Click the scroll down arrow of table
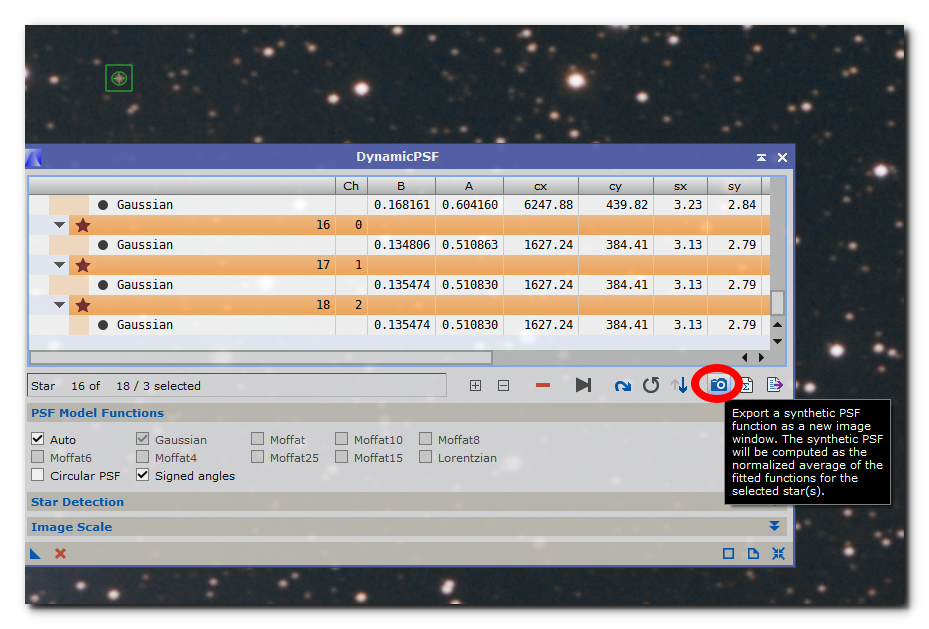Image resolution: width=929 pixels, height=629 pixels. pos(777,341)
